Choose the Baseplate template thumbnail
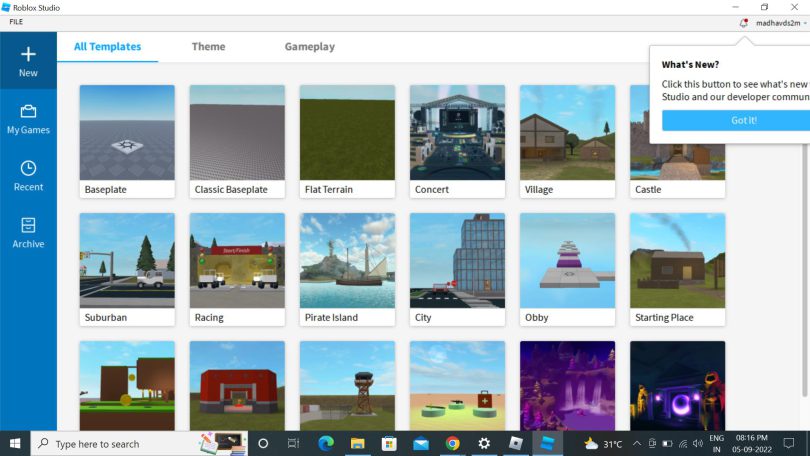810x456 pixels. 127,132
